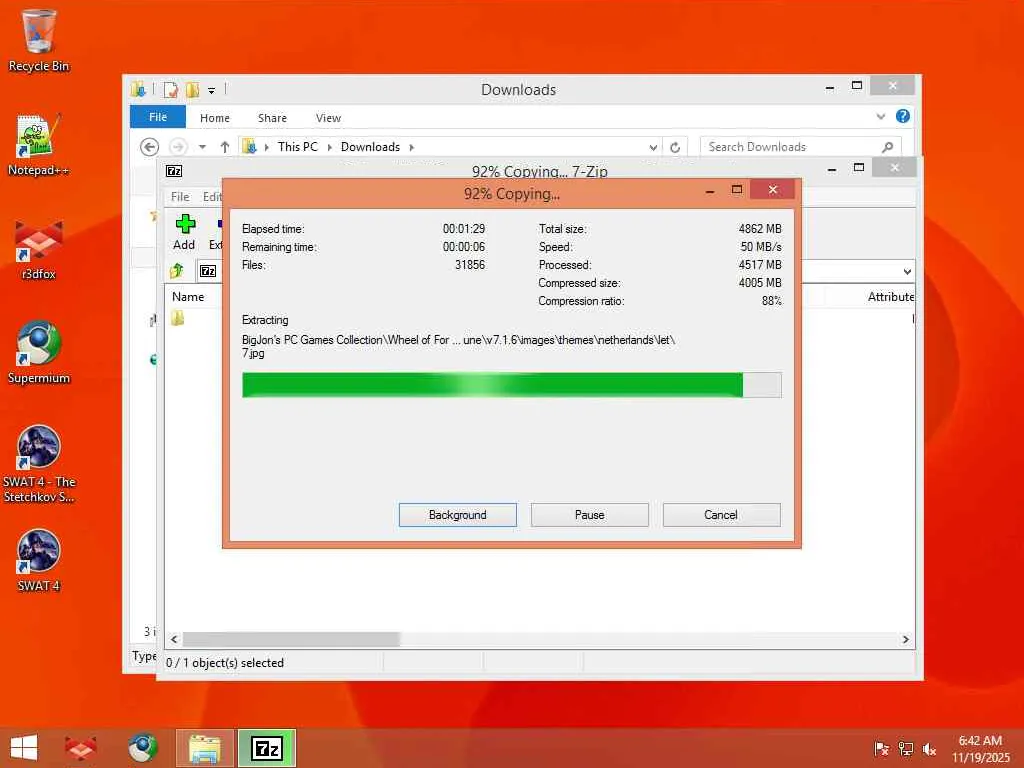Customize Quick Access Toolbar dropdown
Image resolution: width=1024 pixels, height=768 pixels.
tap(212, 90)
